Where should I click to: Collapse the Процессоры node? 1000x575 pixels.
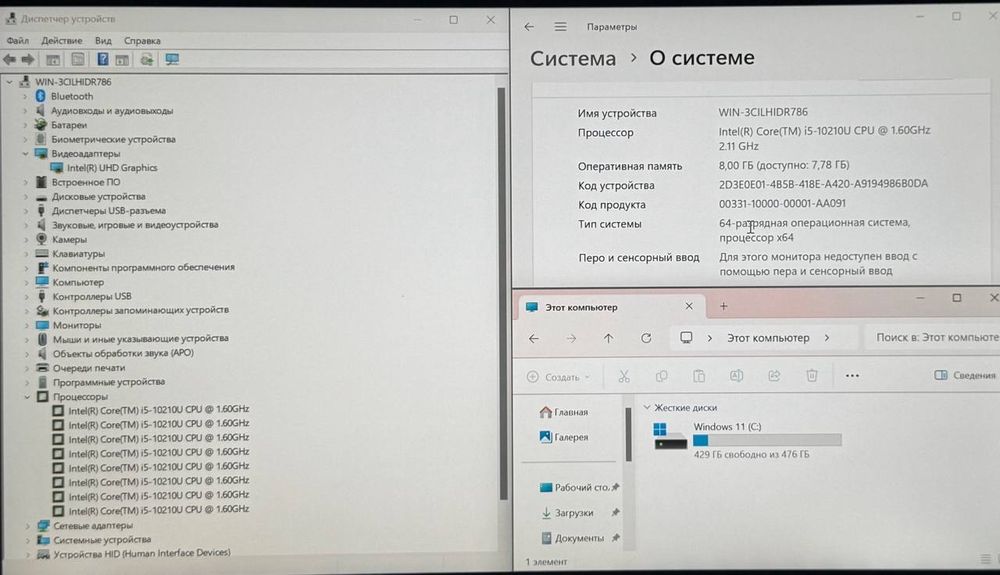27,397
